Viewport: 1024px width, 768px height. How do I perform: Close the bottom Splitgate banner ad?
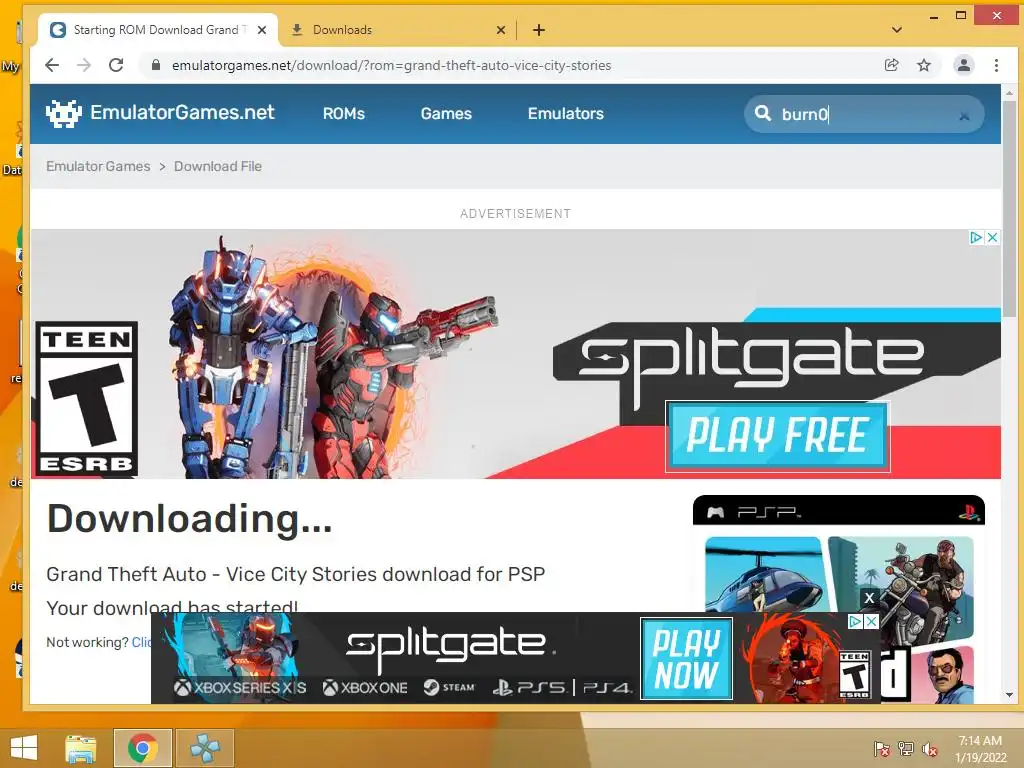[x=871, y=622]
